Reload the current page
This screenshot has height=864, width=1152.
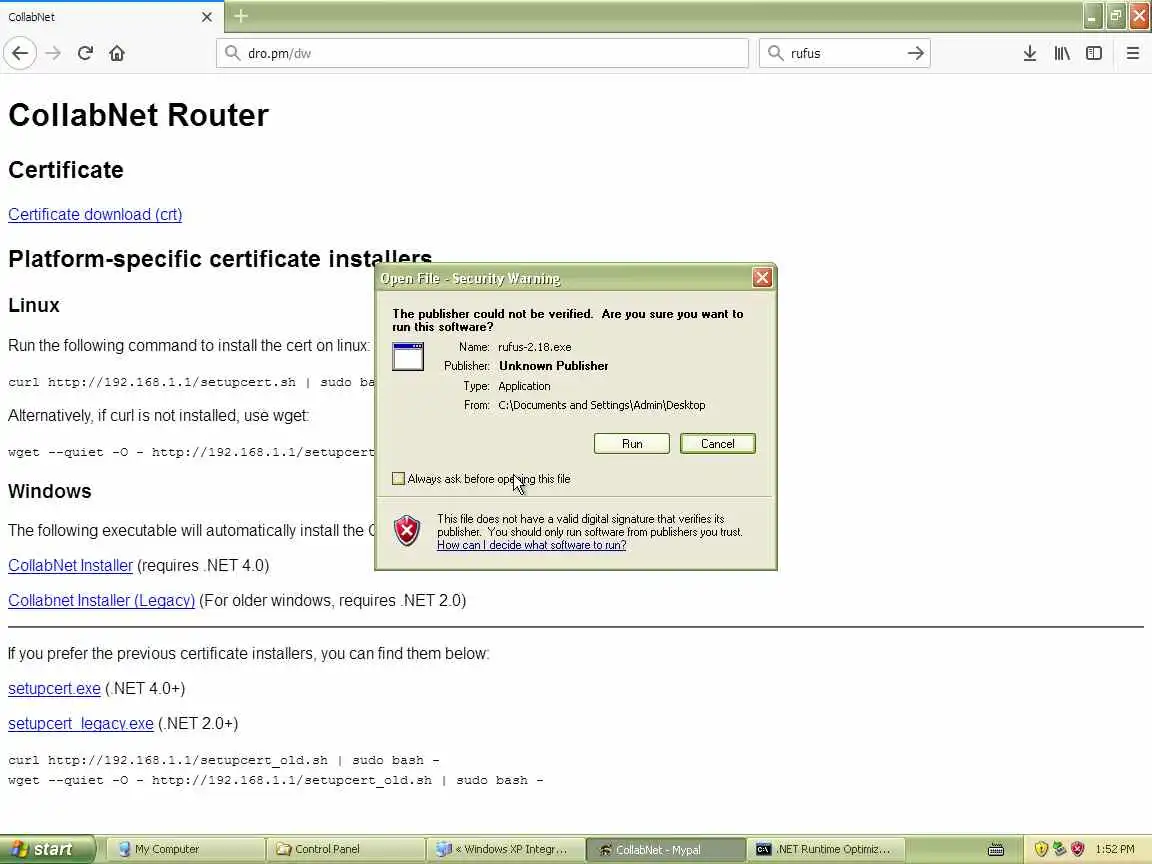tap(85, 53)
